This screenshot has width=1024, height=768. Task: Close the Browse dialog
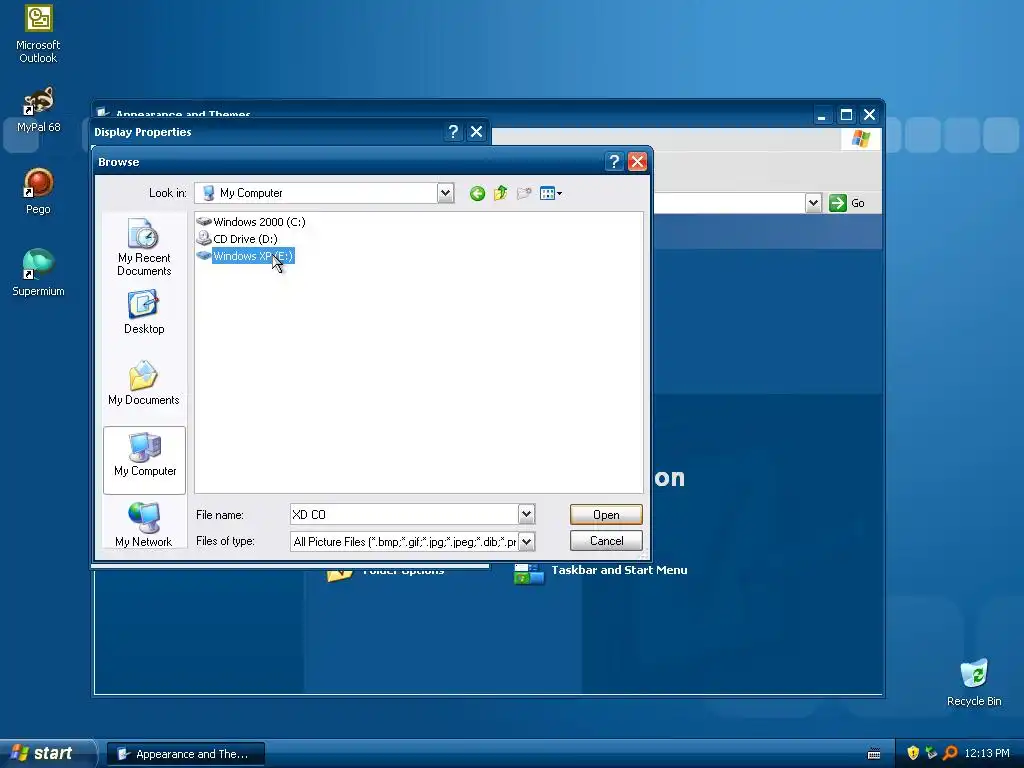(637, 161)
